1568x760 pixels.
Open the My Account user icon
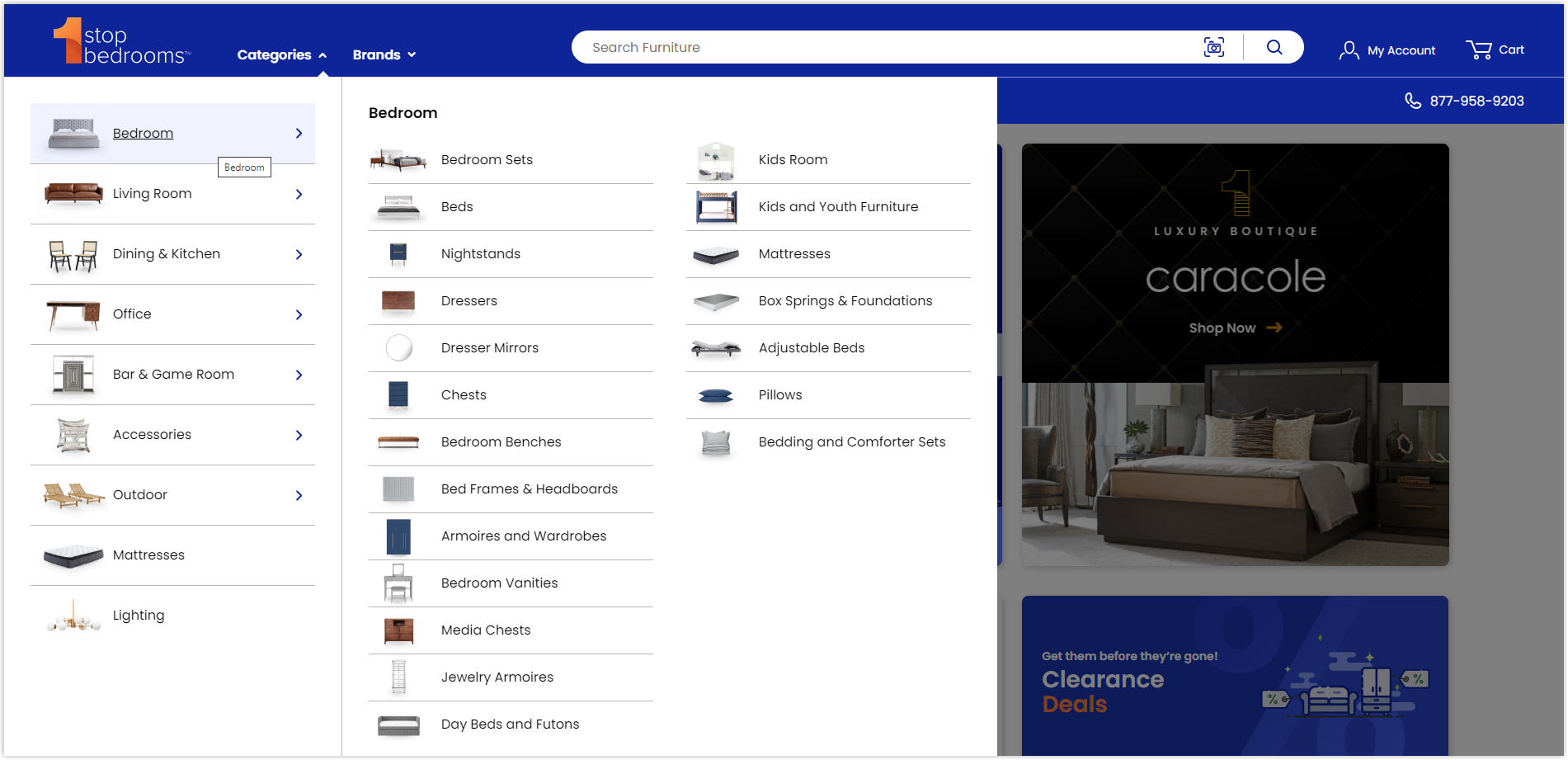point(1349,50)
